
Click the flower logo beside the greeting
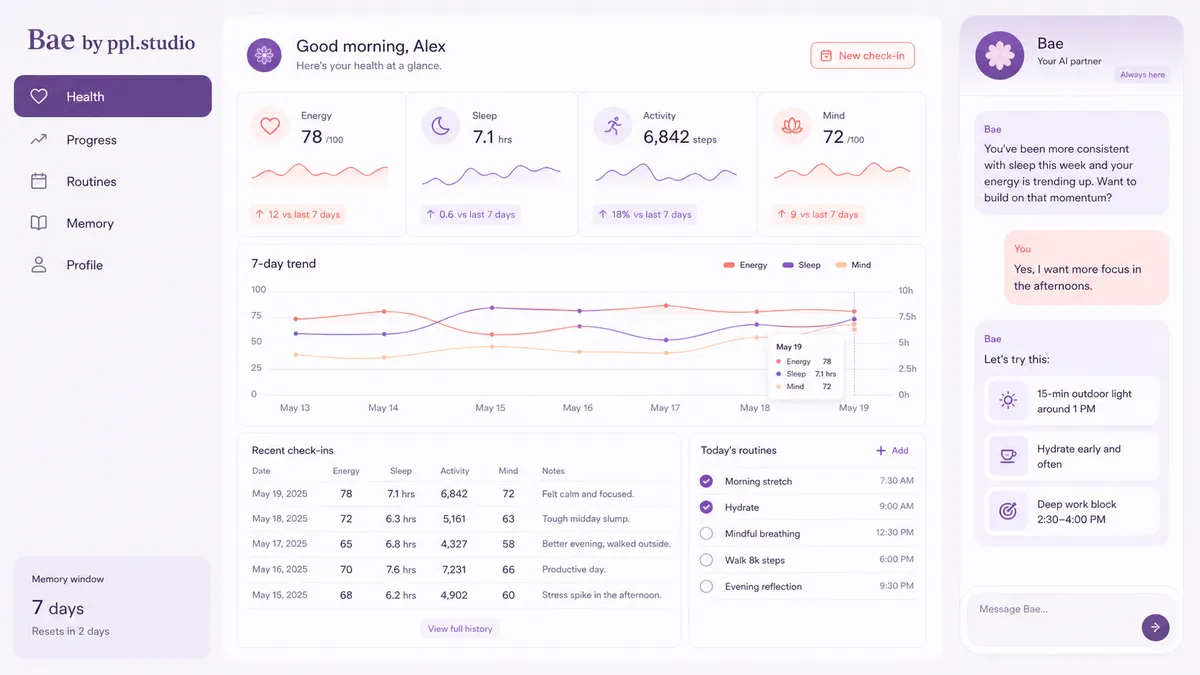point(264,54)
